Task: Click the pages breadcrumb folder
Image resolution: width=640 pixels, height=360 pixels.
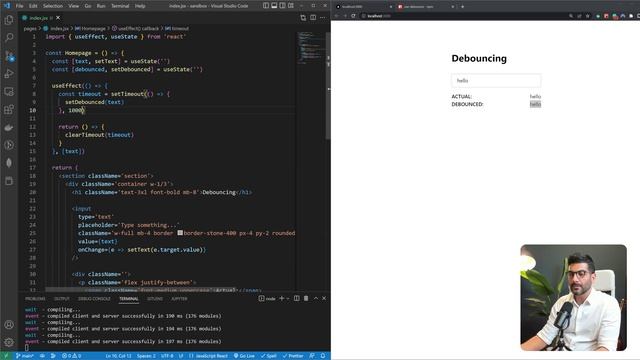Action: pos(30,29)
